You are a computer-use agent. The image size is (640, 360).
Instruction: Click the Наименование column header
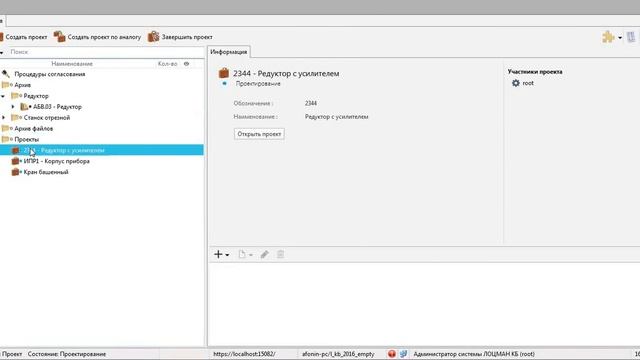[72, 64]
